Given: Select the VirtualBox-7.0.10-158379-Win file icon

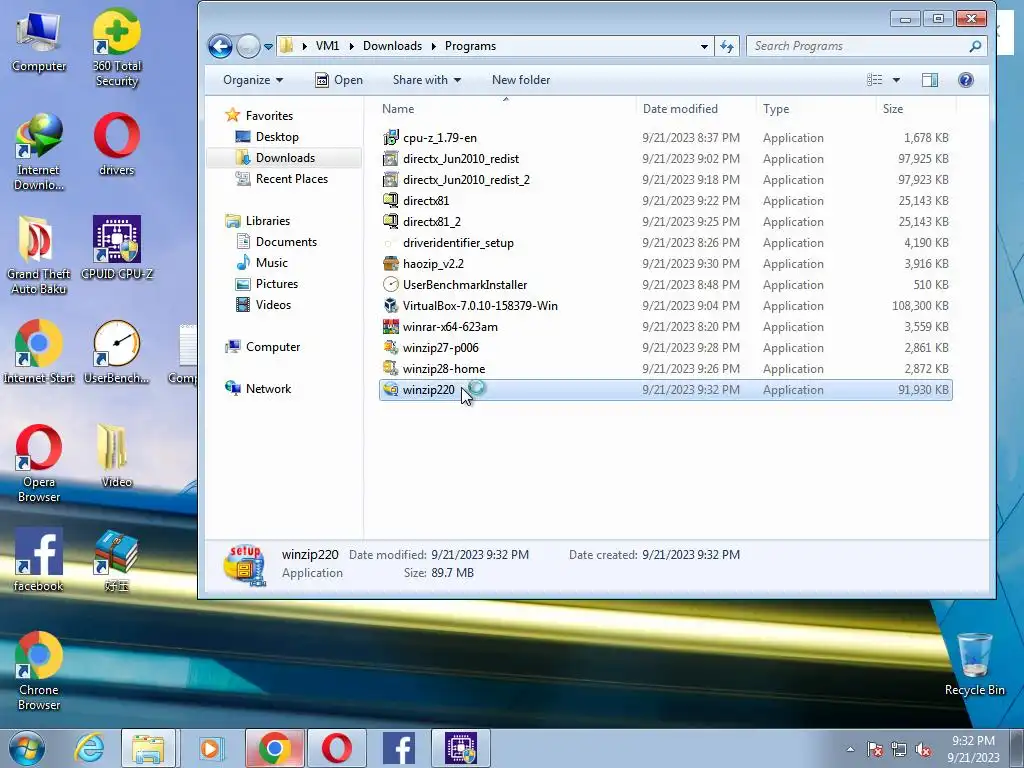Looking at the screenshot, I should [391, 306].
